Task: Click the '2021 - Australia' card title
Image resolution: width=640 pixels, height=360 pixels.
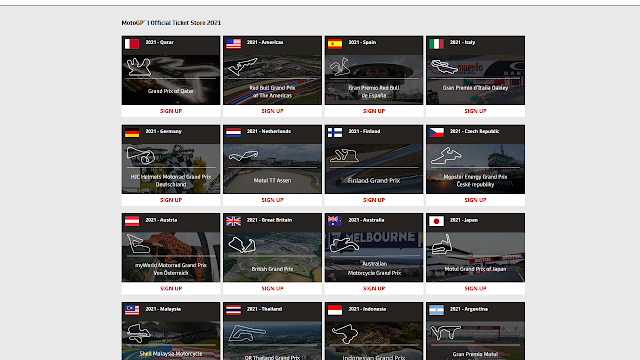Action: pyautogui.click(x=366, y=220)
